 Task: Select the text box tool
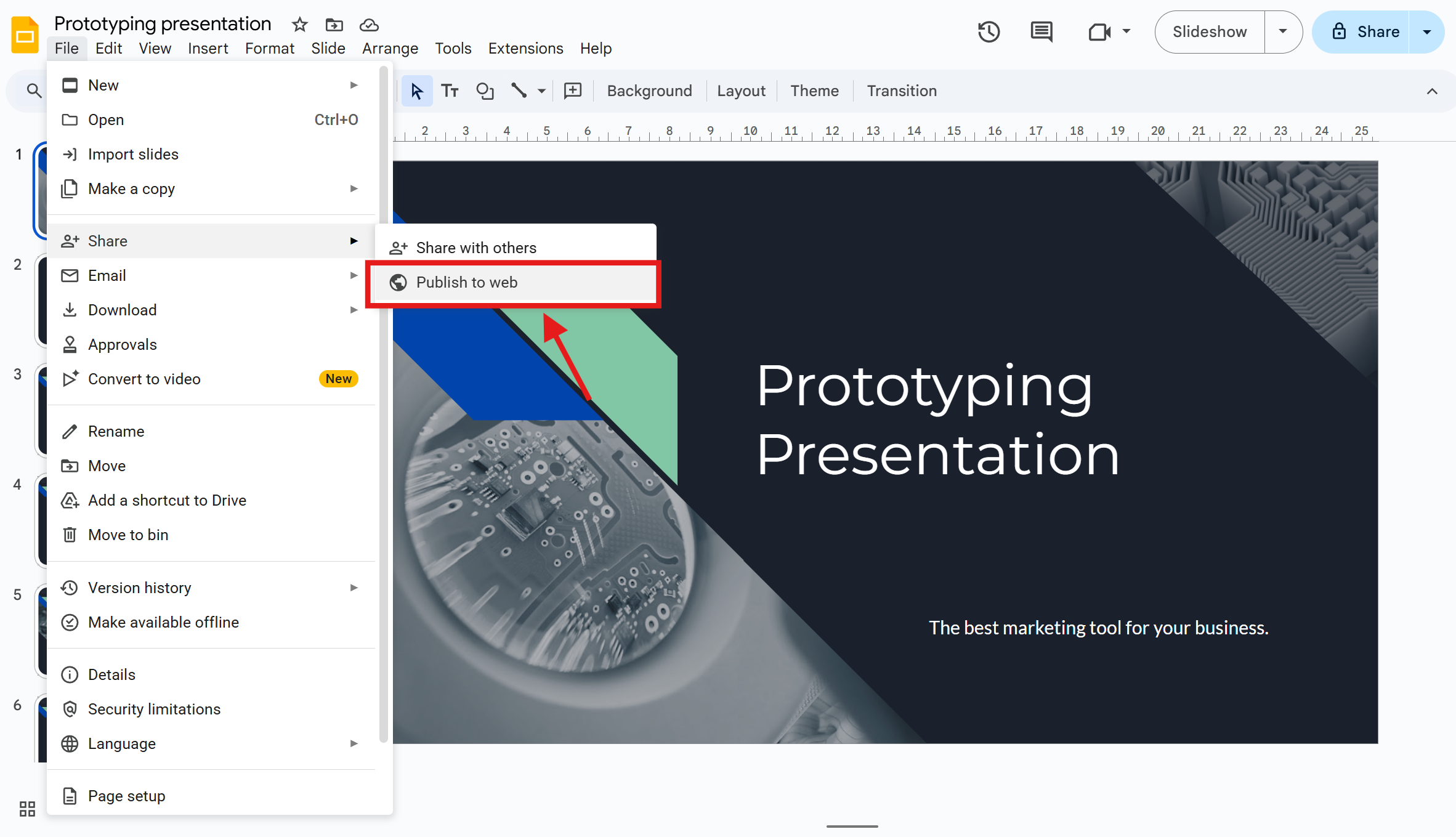(450, 91)
